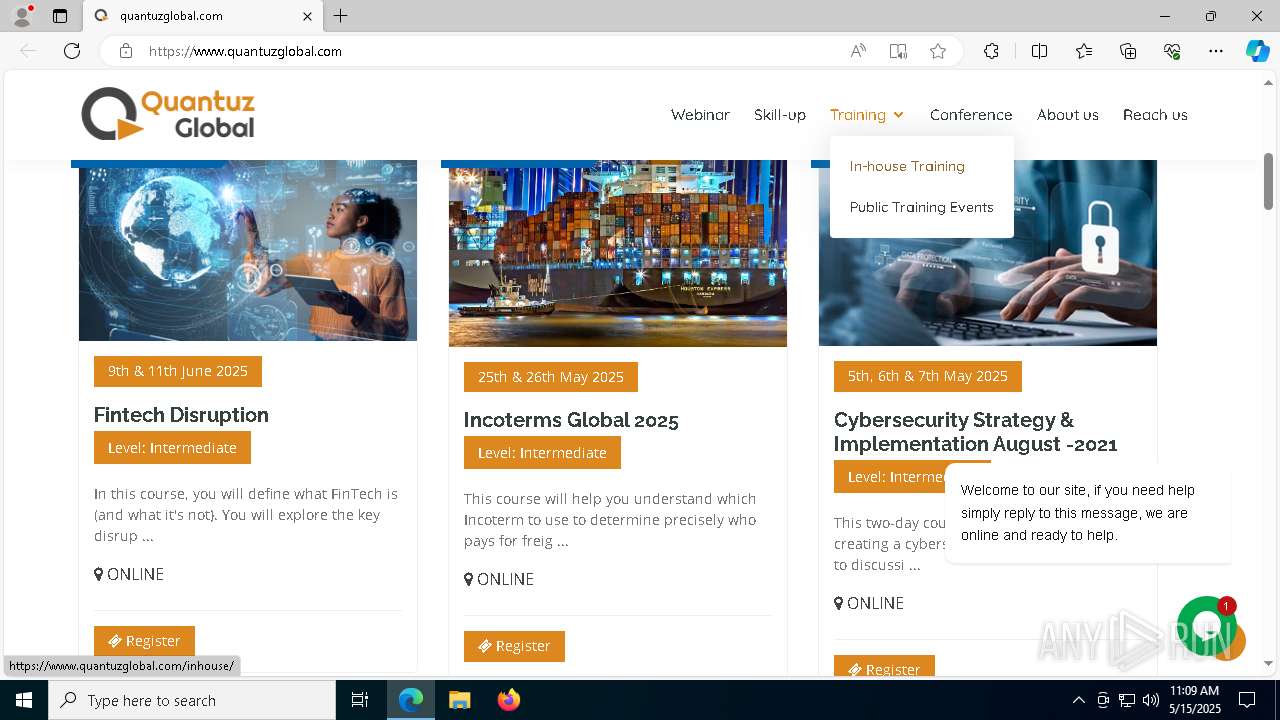The width and height of the screenshot is (1280, 720).
Task: Click the page vertical scrollbar thumb
Action: pos(1269,181)
